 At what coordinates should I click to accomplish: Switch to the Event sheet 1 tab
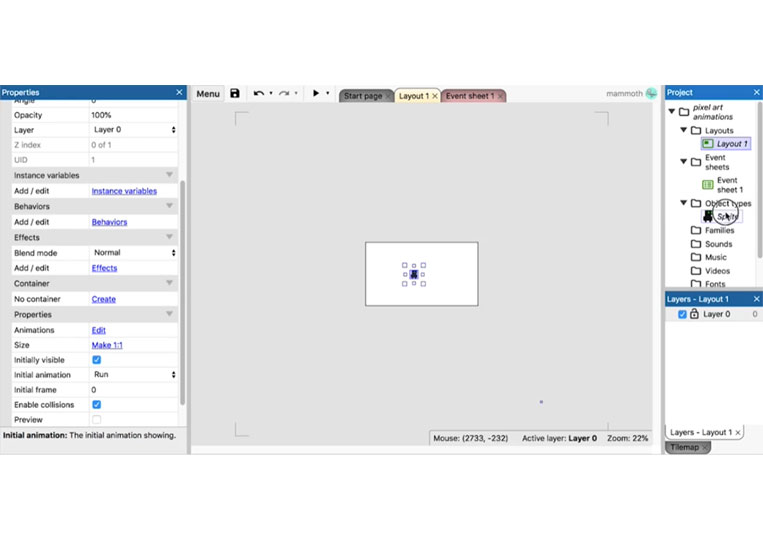(x=470, y=96)
